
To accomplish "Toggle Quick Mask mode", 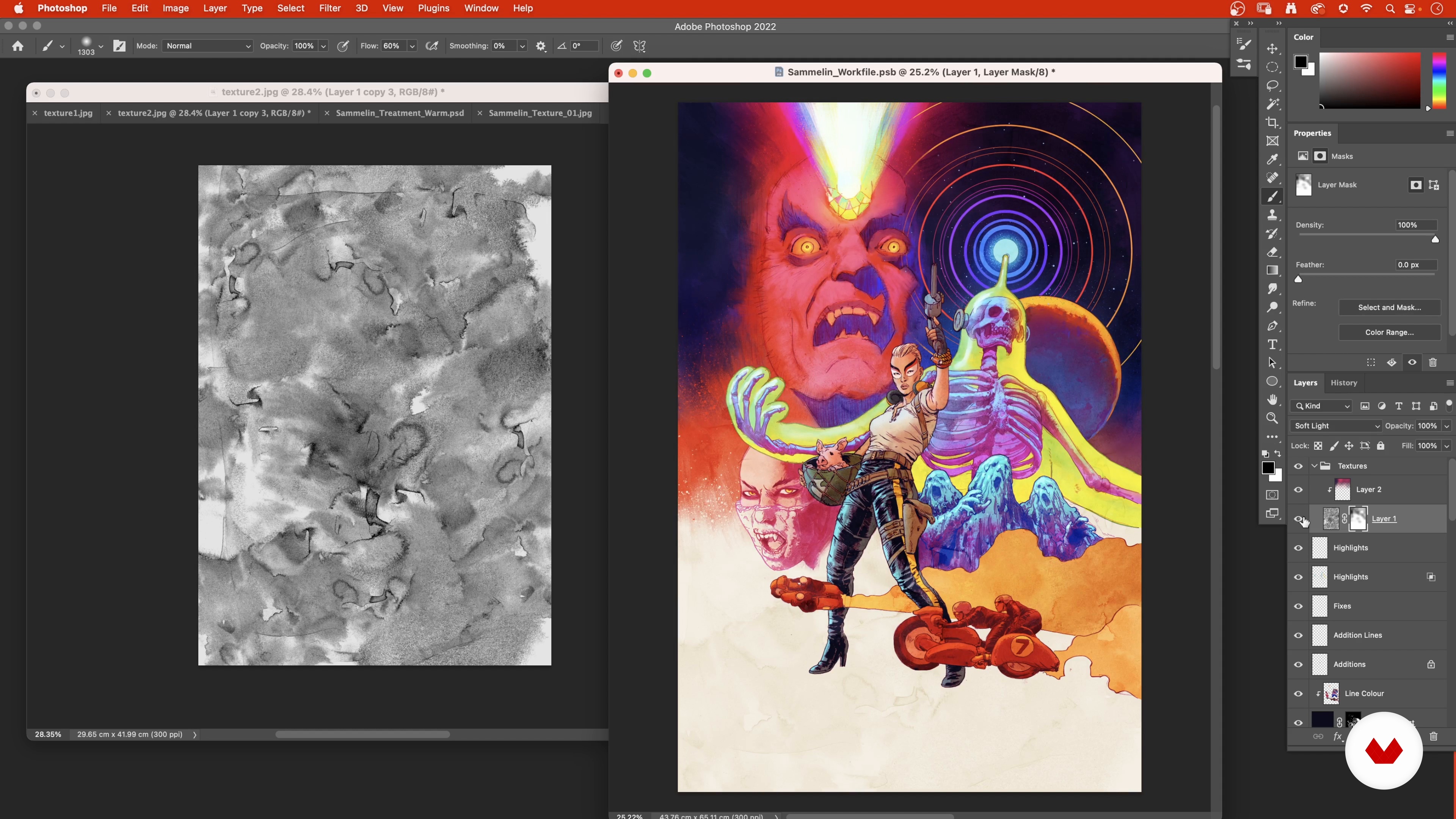I will 1272,495.
